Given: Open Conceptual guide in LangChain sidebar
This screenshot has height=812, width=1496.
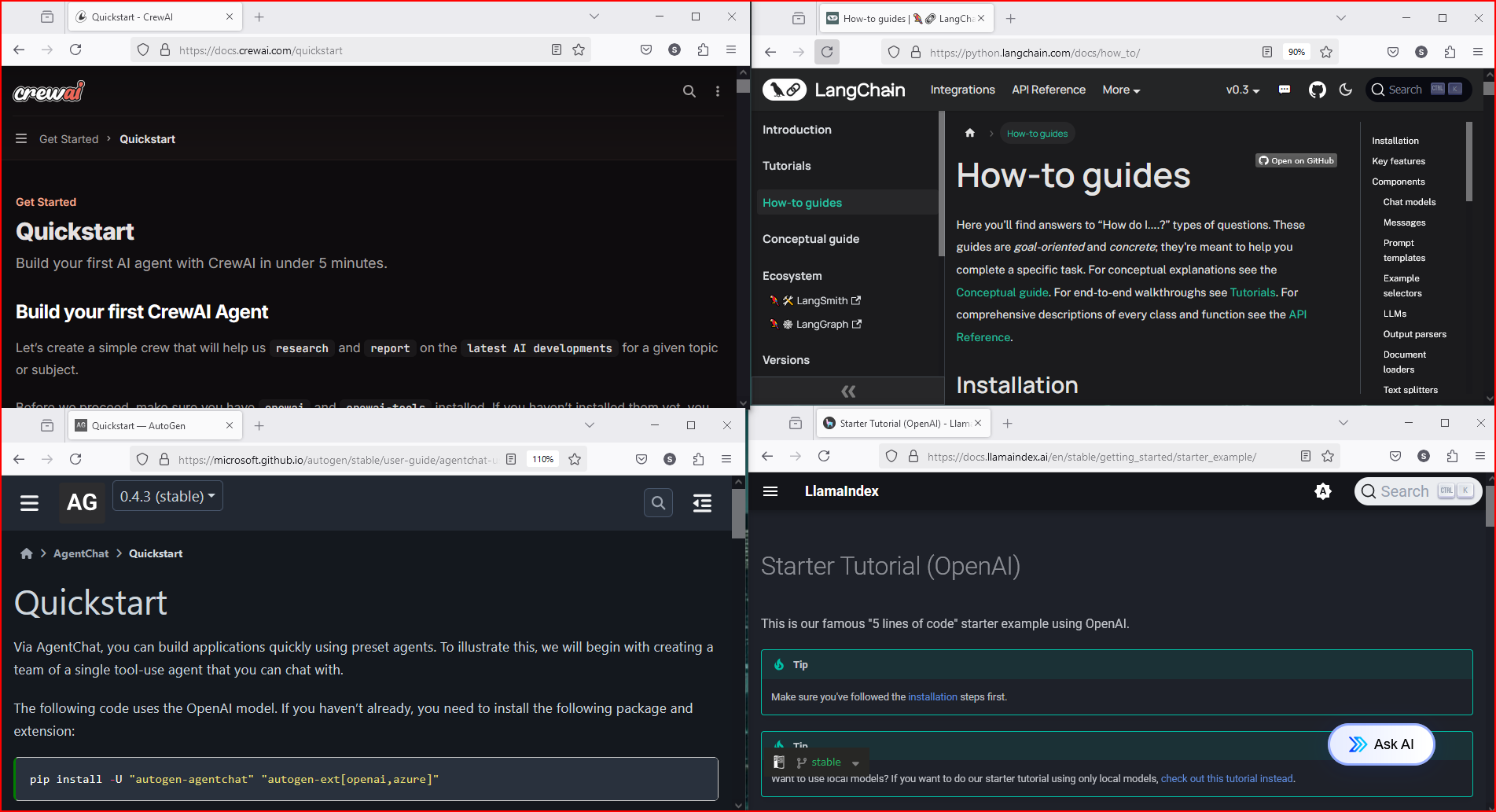Looking at the screenshot, I should pos(810,239).
